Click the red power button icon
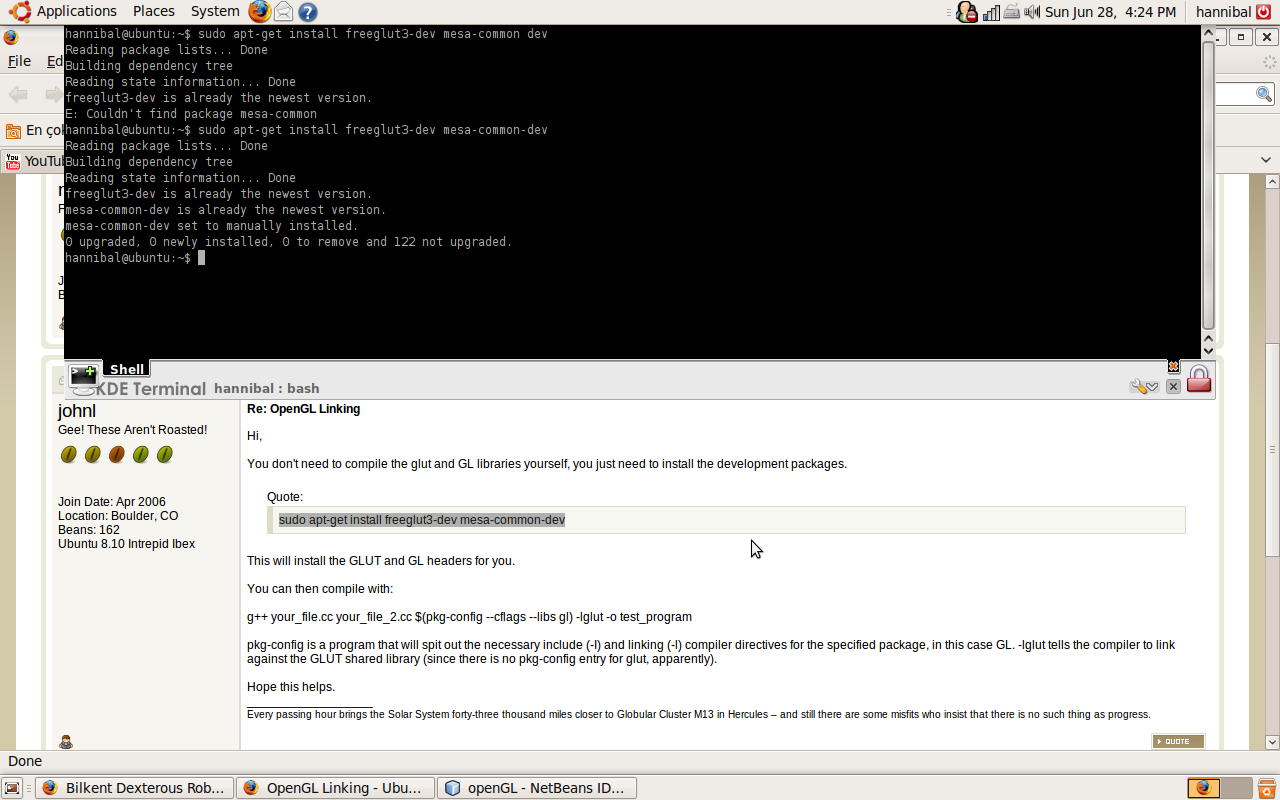Image resolution: width=1280 pixels, height=800 pixels. (x=1263, y=12)
